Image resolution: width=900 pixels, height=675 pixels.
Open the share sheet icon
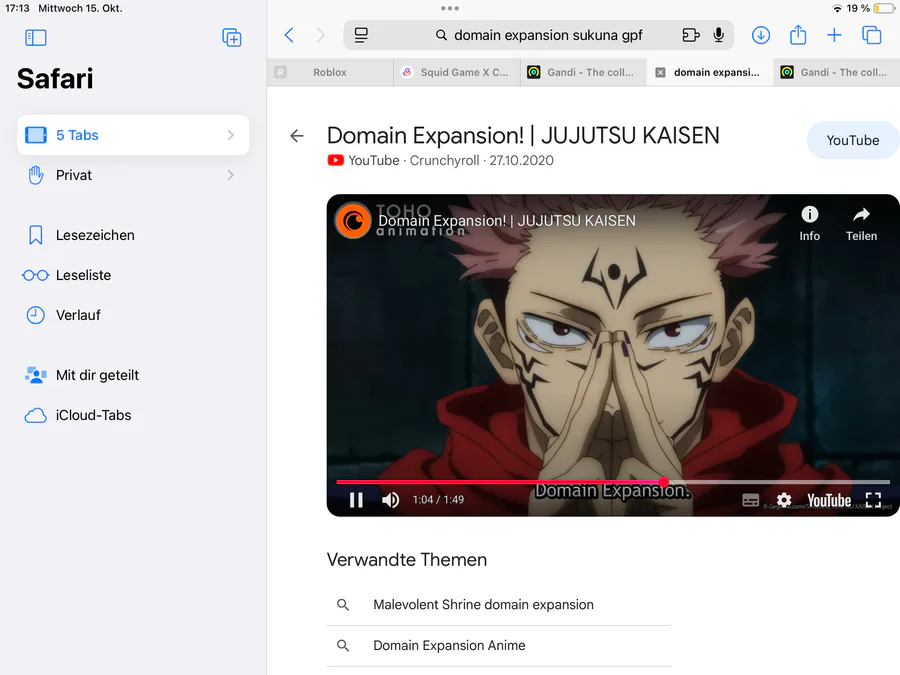[798, 34]
